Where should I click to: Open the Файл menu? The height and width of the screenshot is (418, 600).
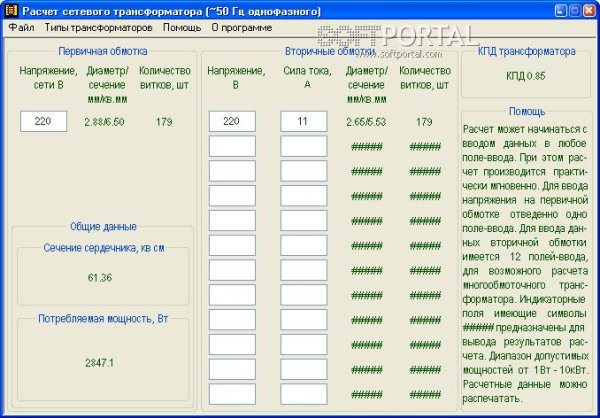pos(21,28)
